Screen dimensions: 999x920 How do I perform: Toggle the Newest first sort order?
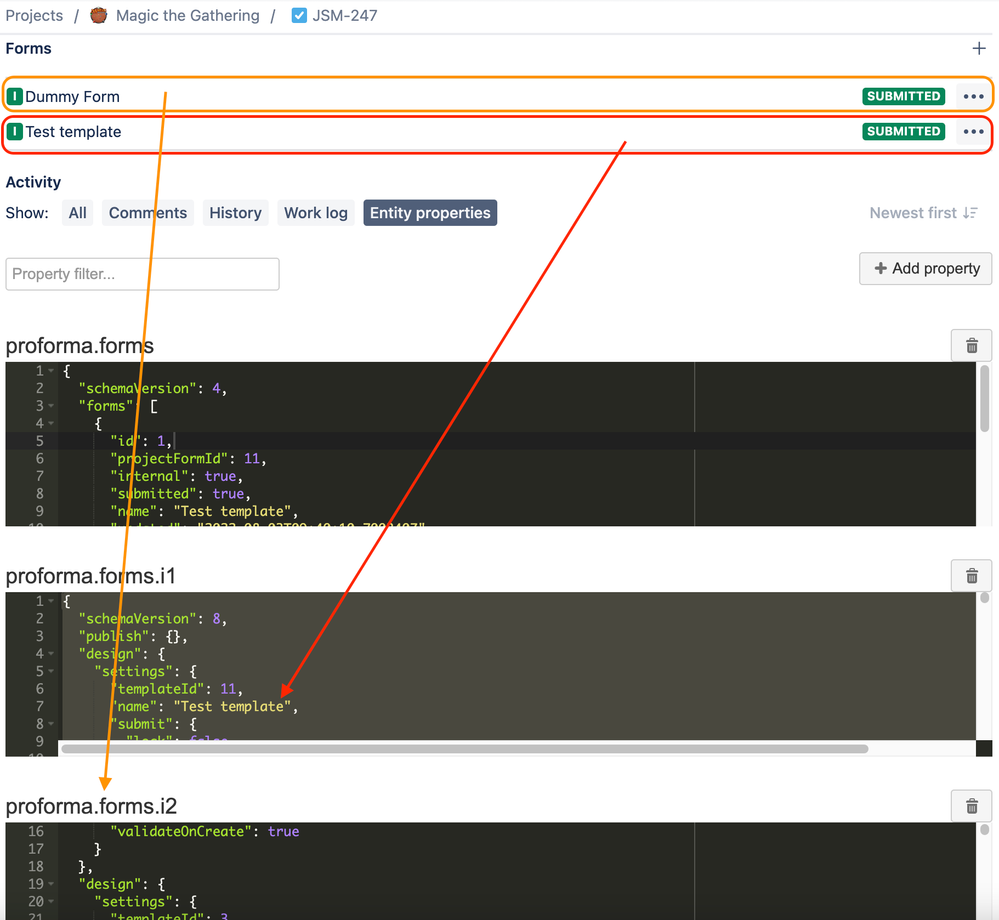pyautogui.click(x=923, y=213)
